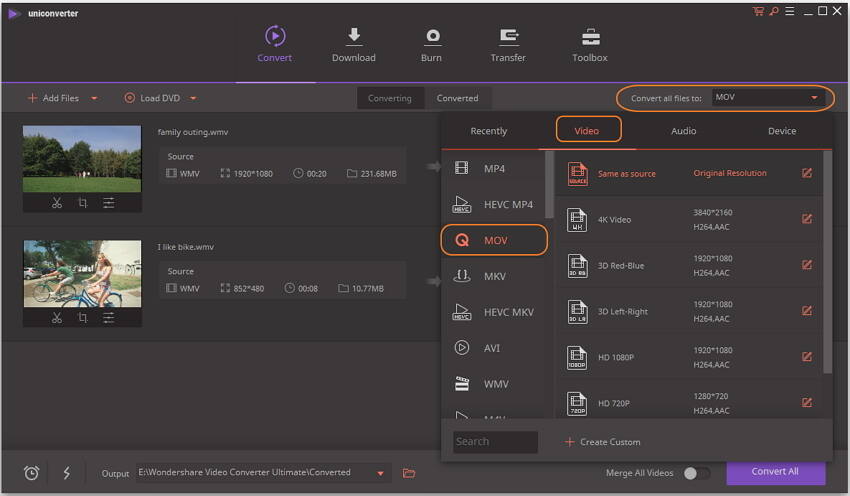Viewport: 850px width, 496px height.
Task: Click the preset list scrollbar
Action: click(x=827, y=262)
